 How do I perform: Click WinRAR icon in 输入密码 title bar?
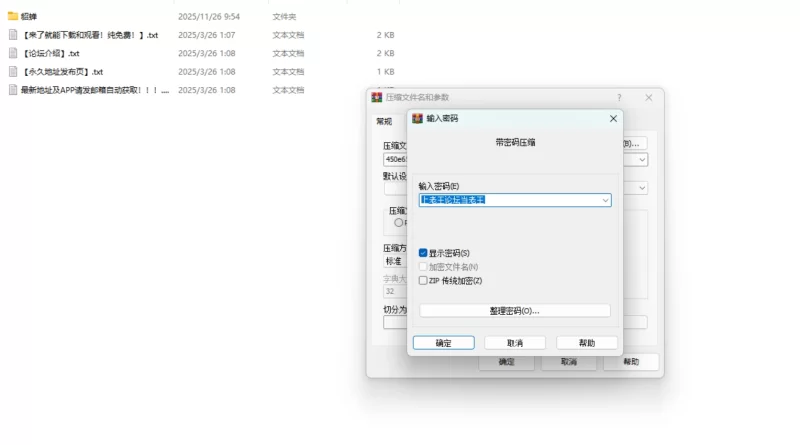click(x=417, y=118)
